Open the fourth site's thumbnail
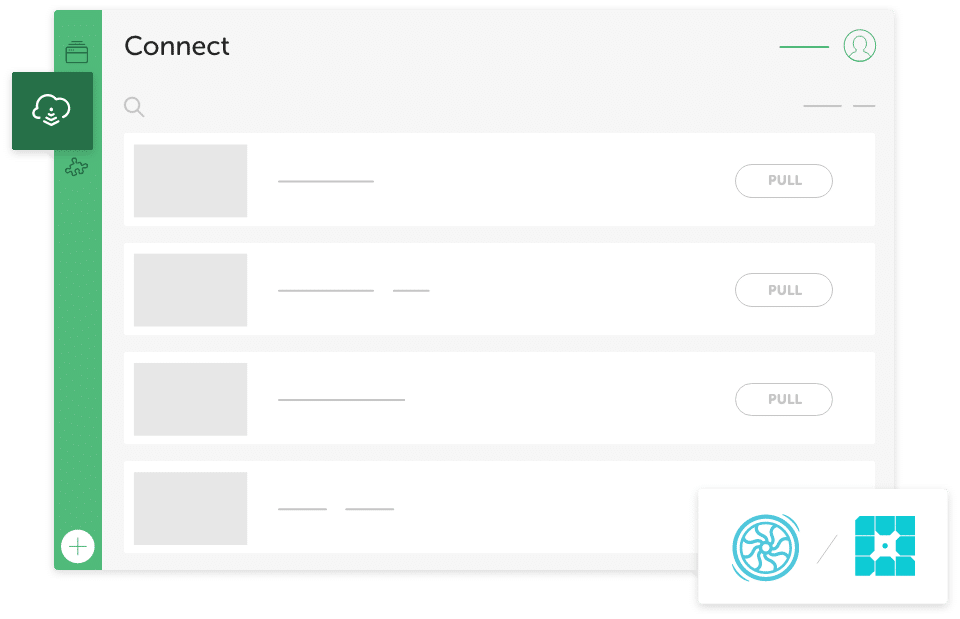 click(190, 508)
